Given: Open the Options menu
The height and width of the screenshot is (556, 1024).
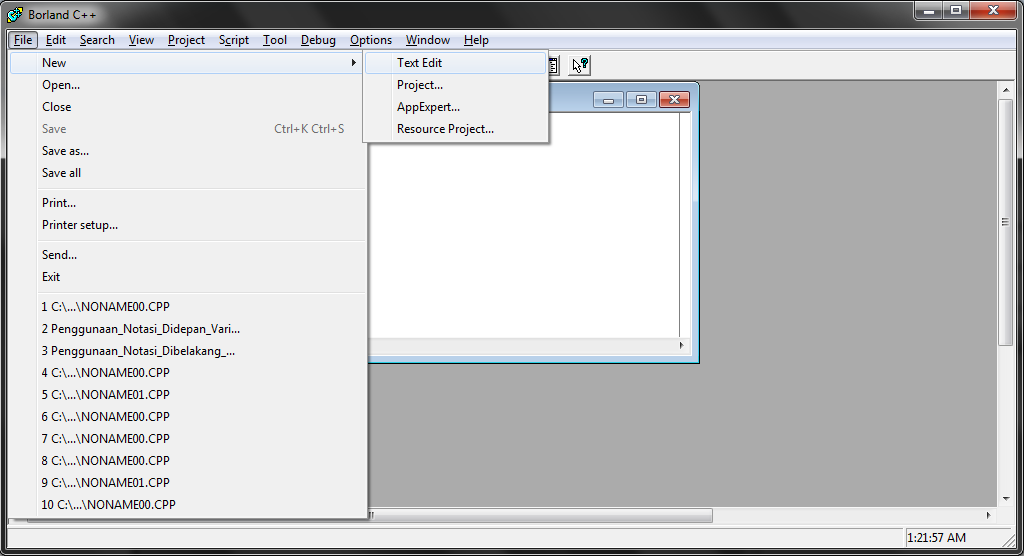Looking at the screenshot, I should click(371, 40).
